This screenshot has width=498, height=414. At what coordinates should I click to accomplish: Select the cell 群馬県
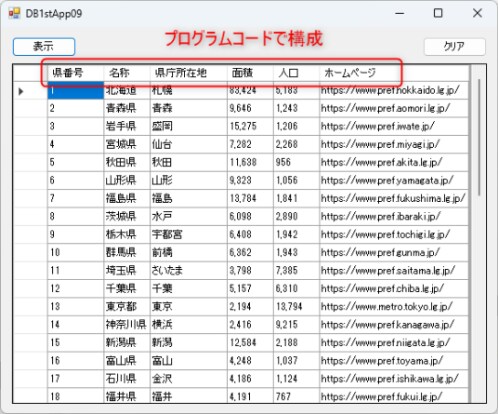127,252
